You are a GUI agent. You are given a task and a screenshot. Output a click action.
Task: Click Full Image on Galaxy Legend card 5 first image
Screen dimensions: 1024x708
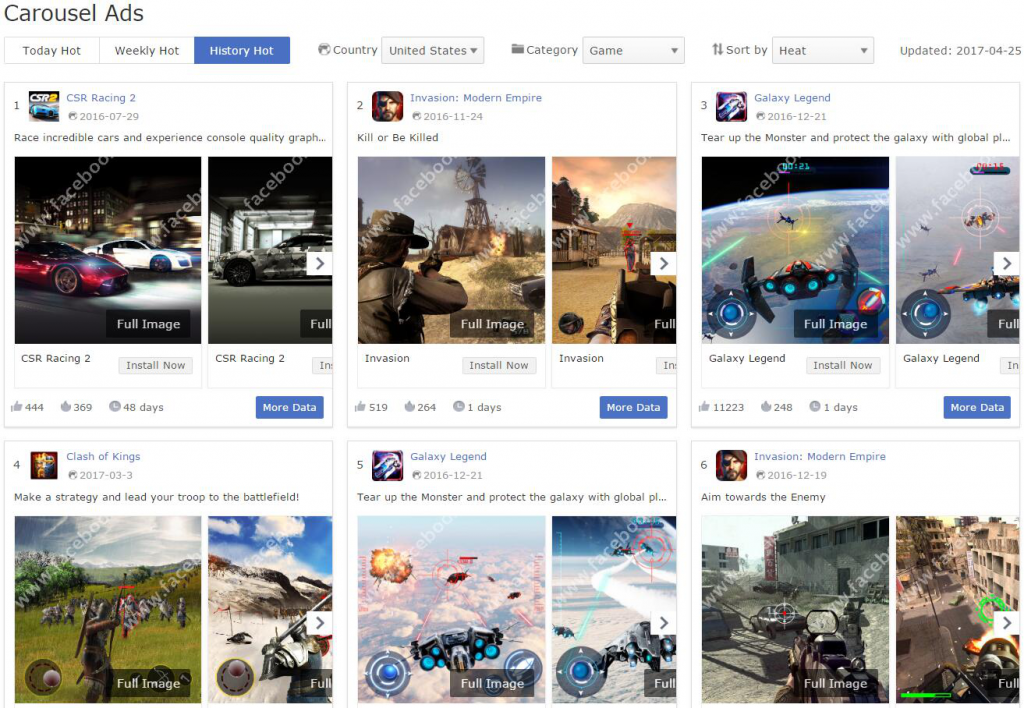492,683
